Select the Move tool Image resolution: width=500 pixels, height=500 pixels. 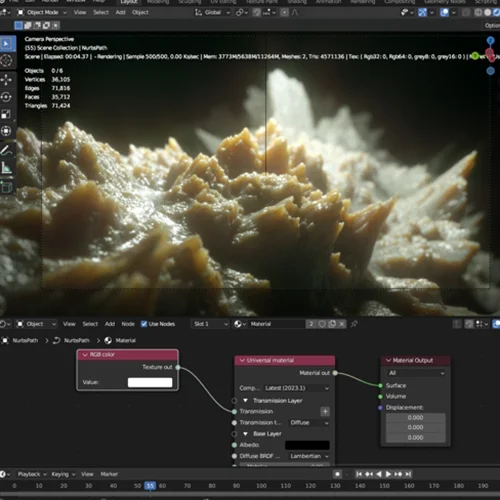pyautogui.click(x=6, y=80)
